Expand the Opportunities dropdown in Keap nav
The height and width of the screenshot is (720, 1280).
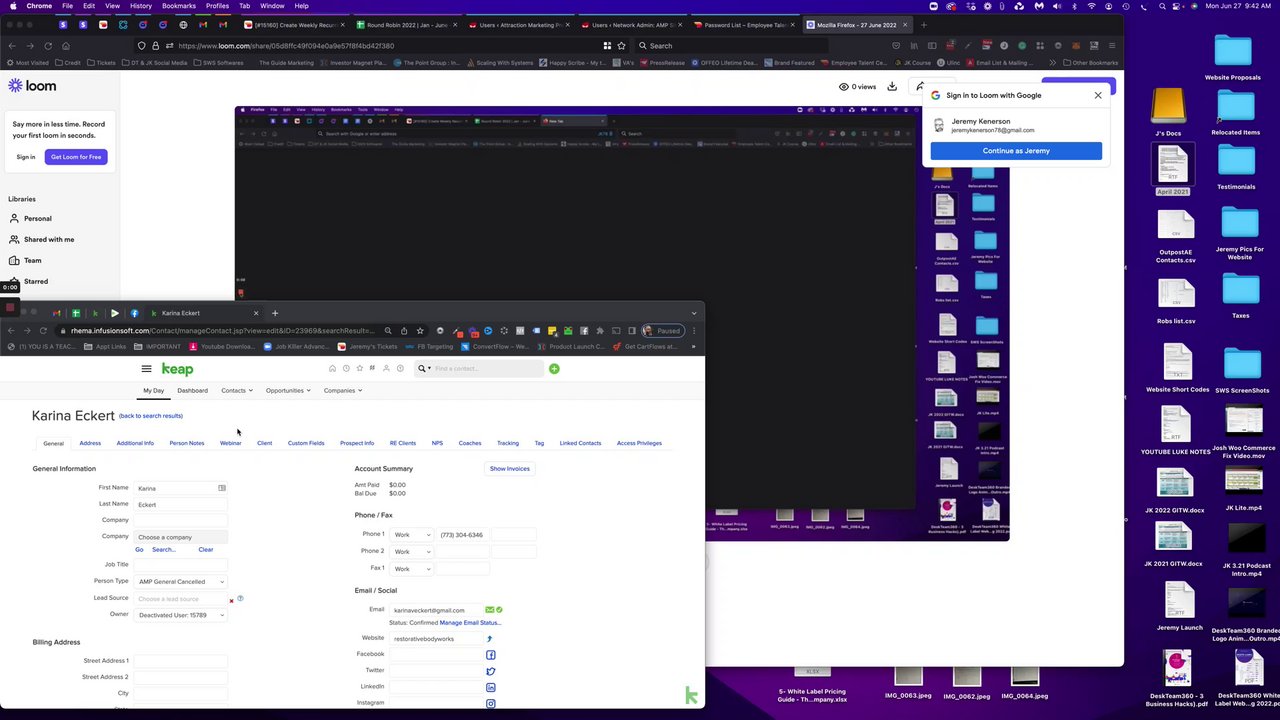coord(288,391)
